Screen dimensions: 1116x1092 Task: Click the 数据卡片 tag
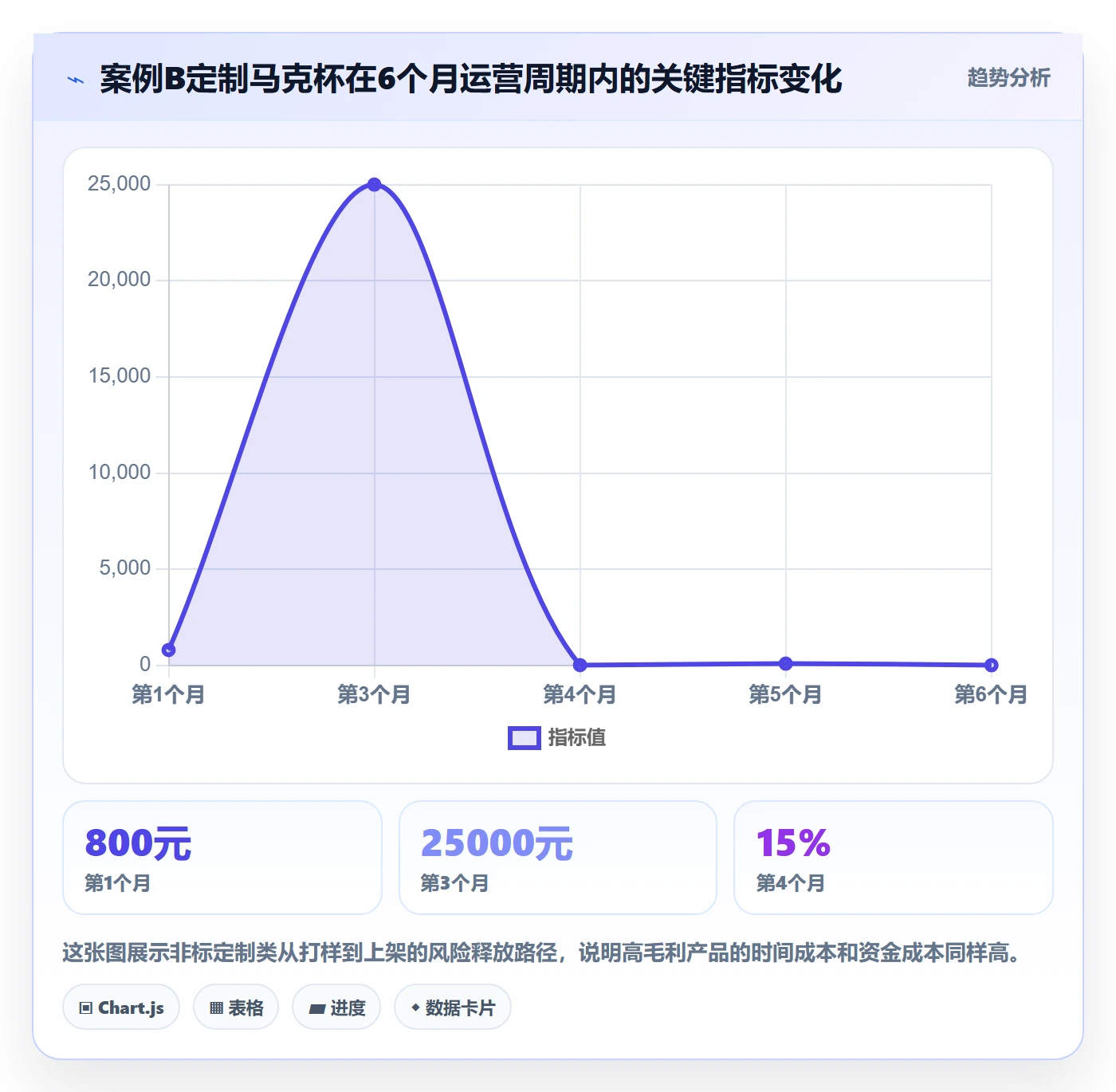click(453, 1008)
